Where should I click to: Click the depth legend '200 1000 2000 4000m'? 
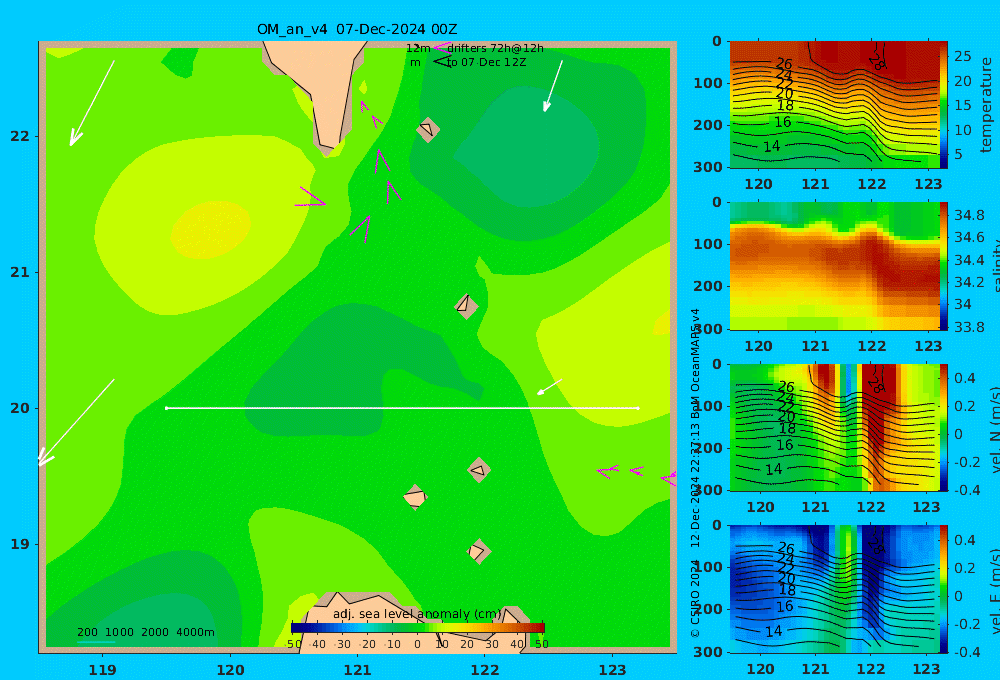[145, 632]
